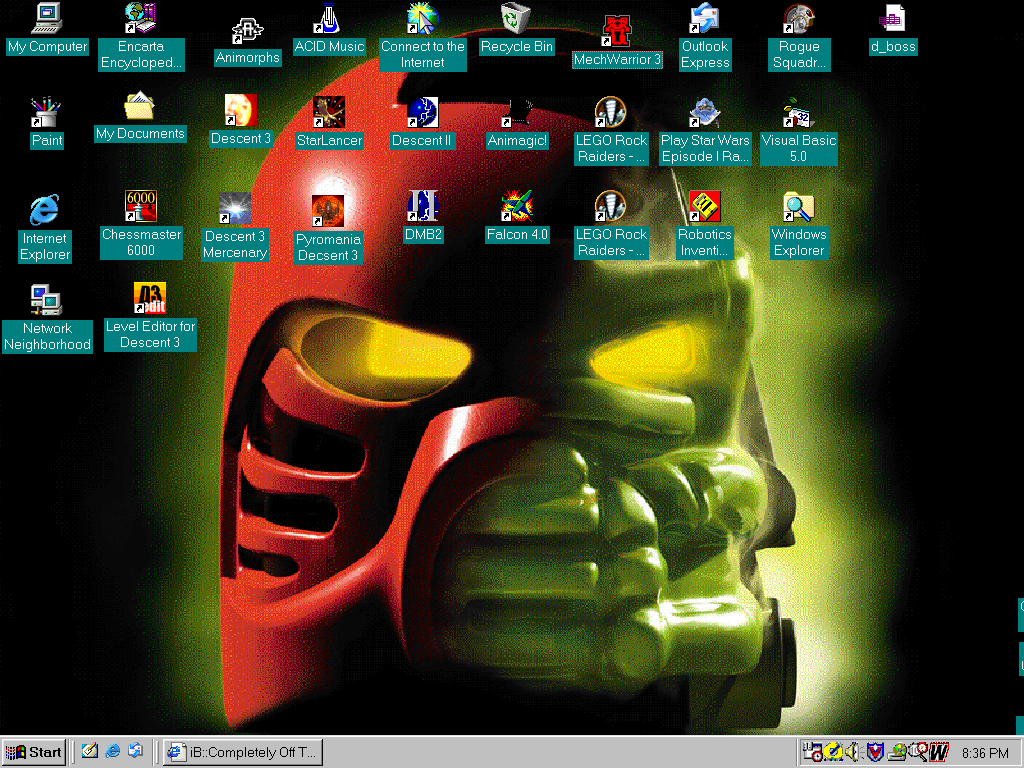1024x768 pixels.
Task: Launch Internet Explorer from the Quick Launch bar
Action: [112, 752]
